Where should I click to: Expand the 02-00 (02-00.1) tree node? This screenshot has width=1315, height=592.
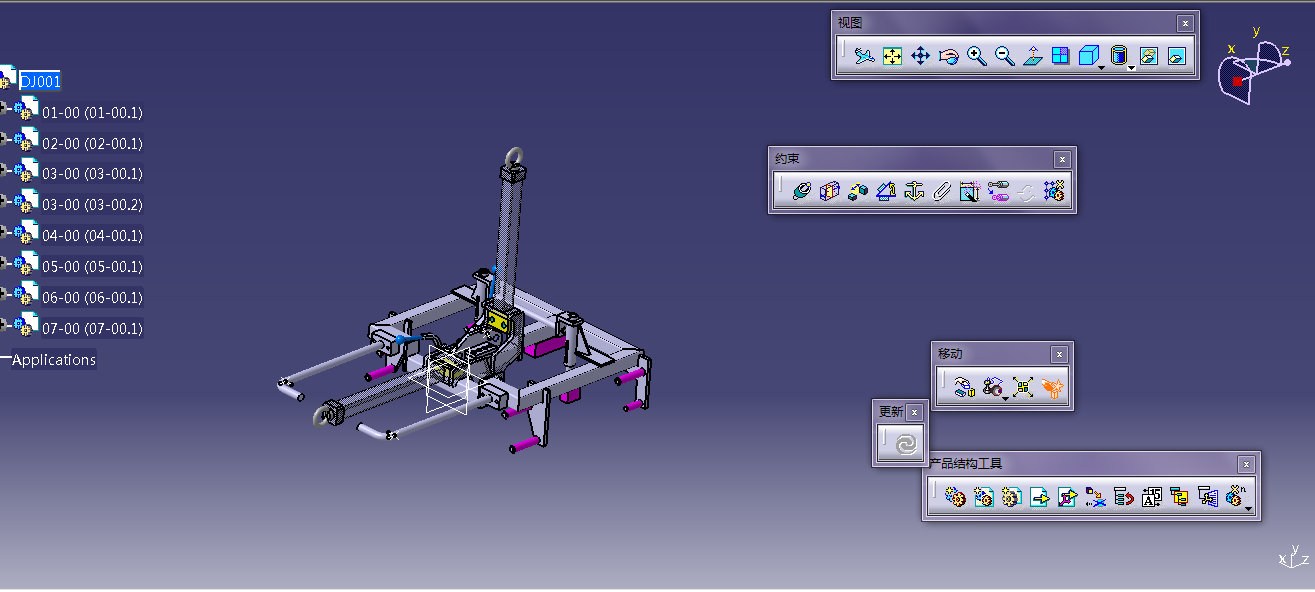[5, 139]
